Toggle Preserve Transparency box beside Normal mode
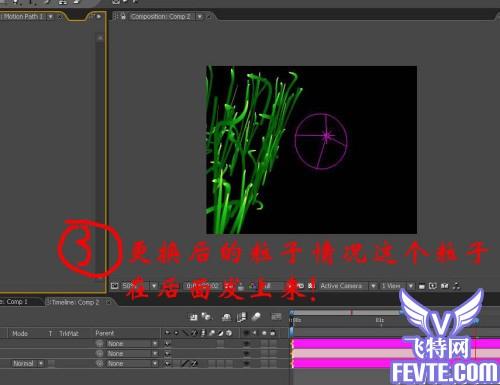 51,363
